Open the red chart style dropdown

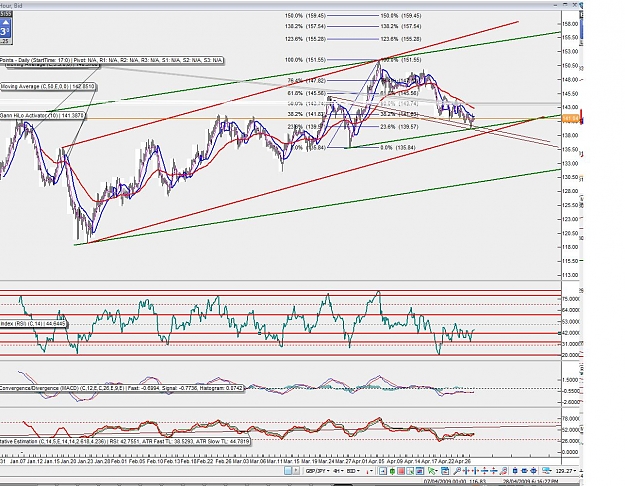pos(369,471)
